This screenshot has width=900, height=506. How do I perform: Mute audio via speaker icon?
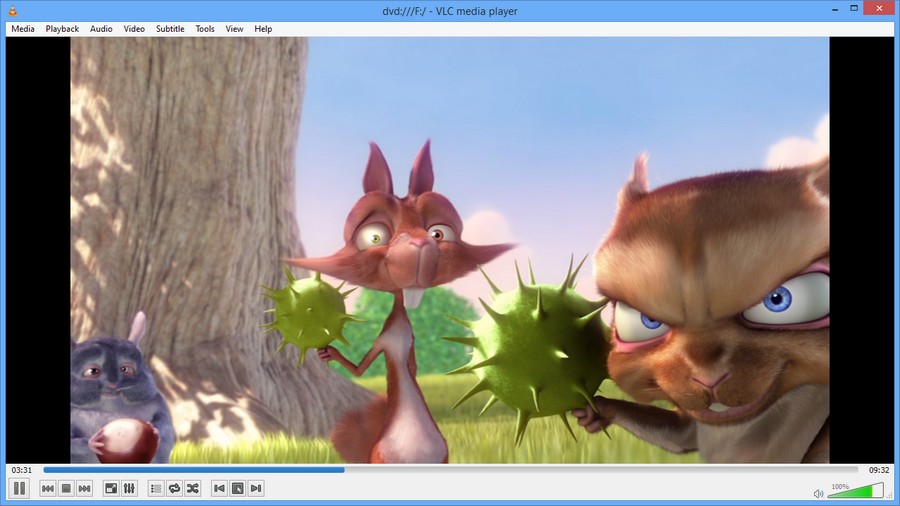click(x=818, y=493)
